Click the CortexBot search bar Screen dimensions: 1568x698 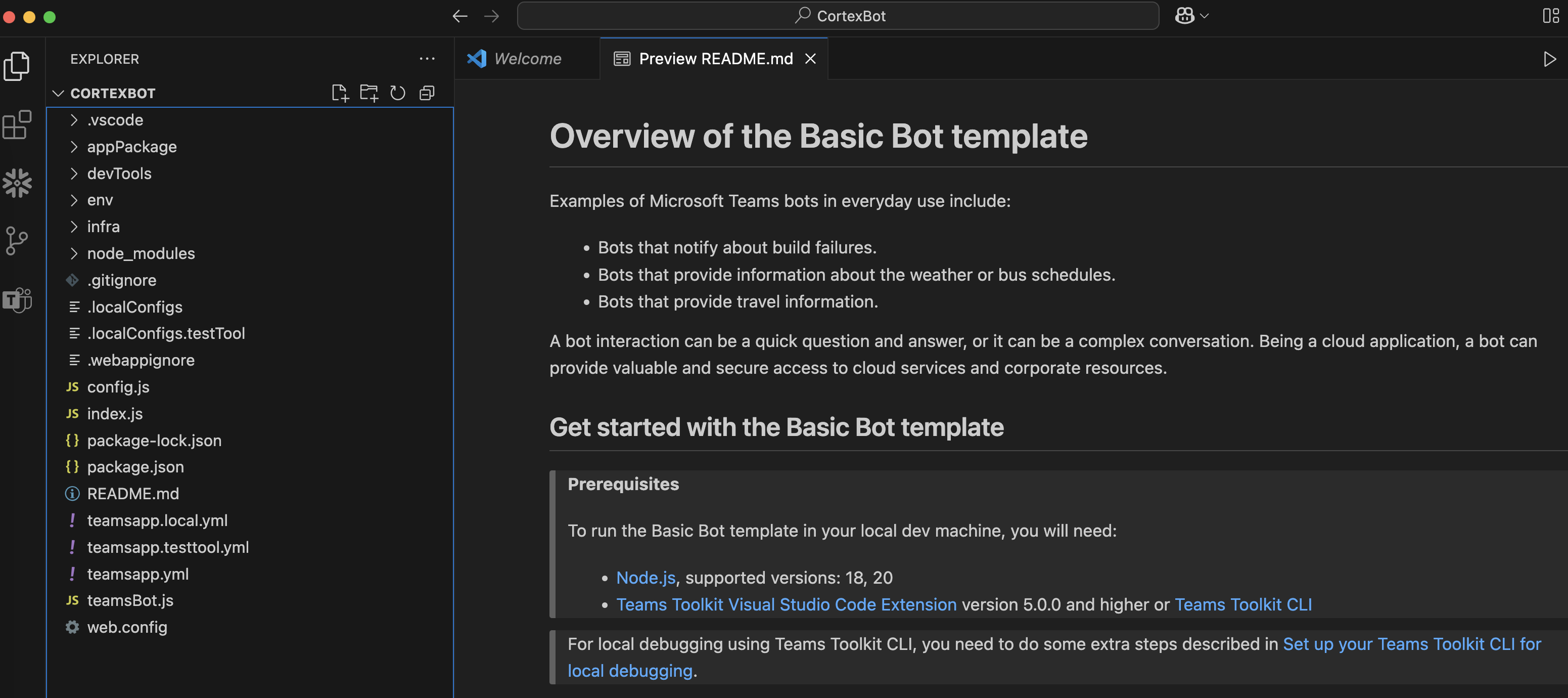click(x=839, y=15)
